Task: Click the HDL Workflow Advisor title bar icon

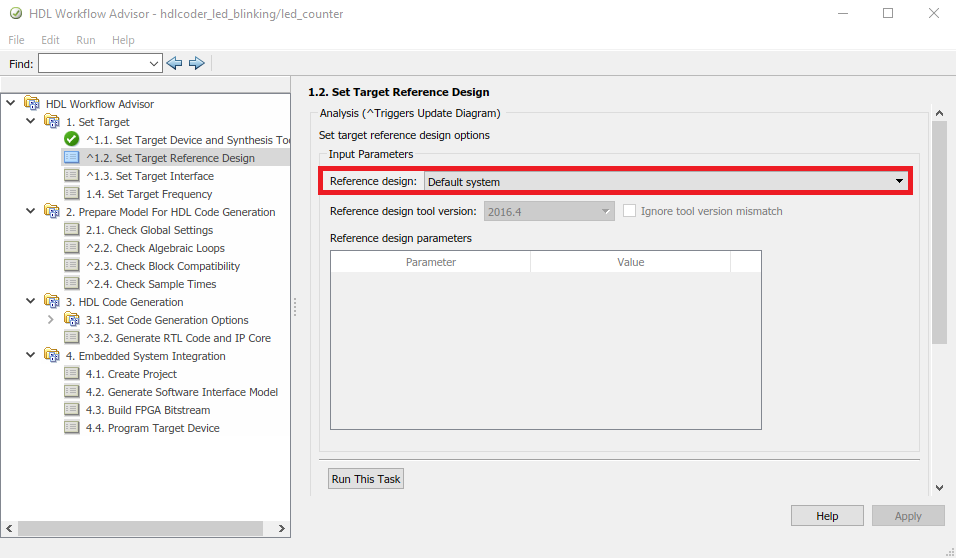Action: pyautogui.click(x=16, y=13)
